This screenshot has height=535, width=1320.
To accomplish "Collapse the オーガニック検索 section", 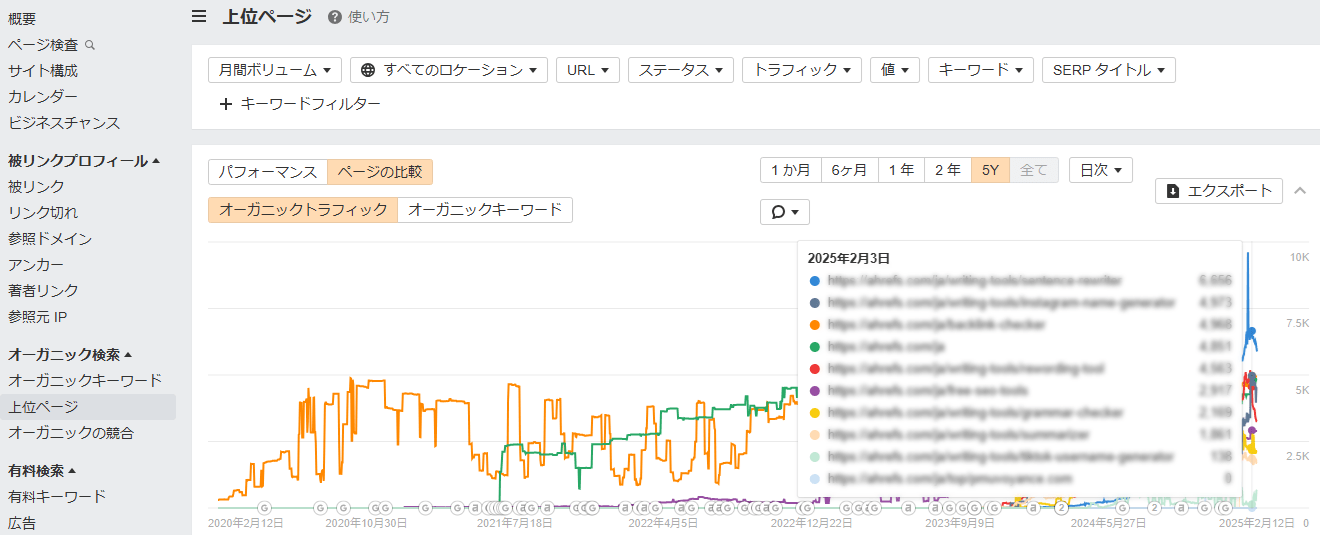I will (70, 355).
